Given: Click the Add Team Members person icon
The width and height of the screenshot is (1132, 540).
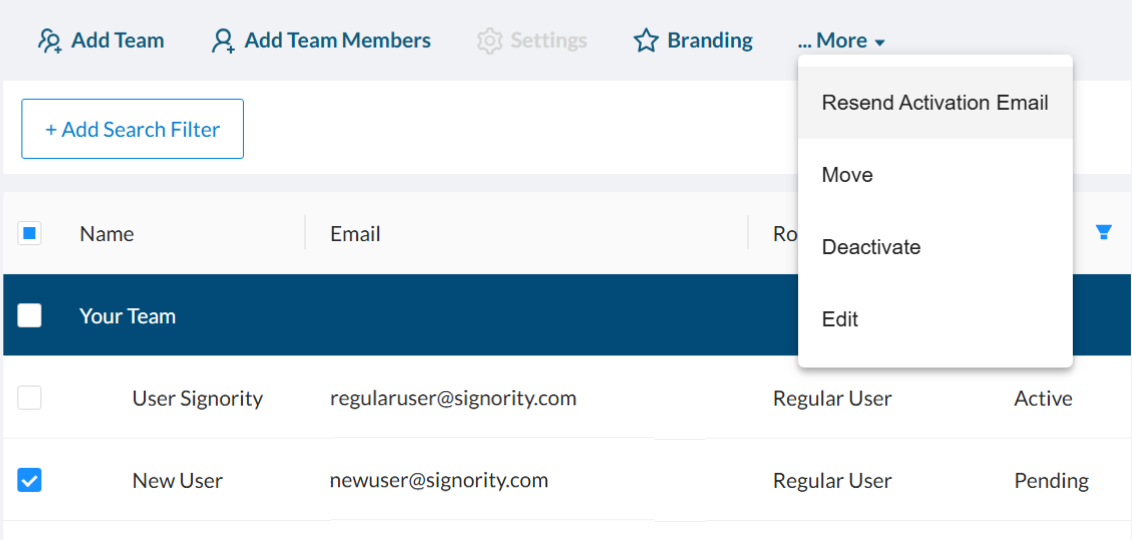Looking at the screenshot, I should click(x=222, y=41).
